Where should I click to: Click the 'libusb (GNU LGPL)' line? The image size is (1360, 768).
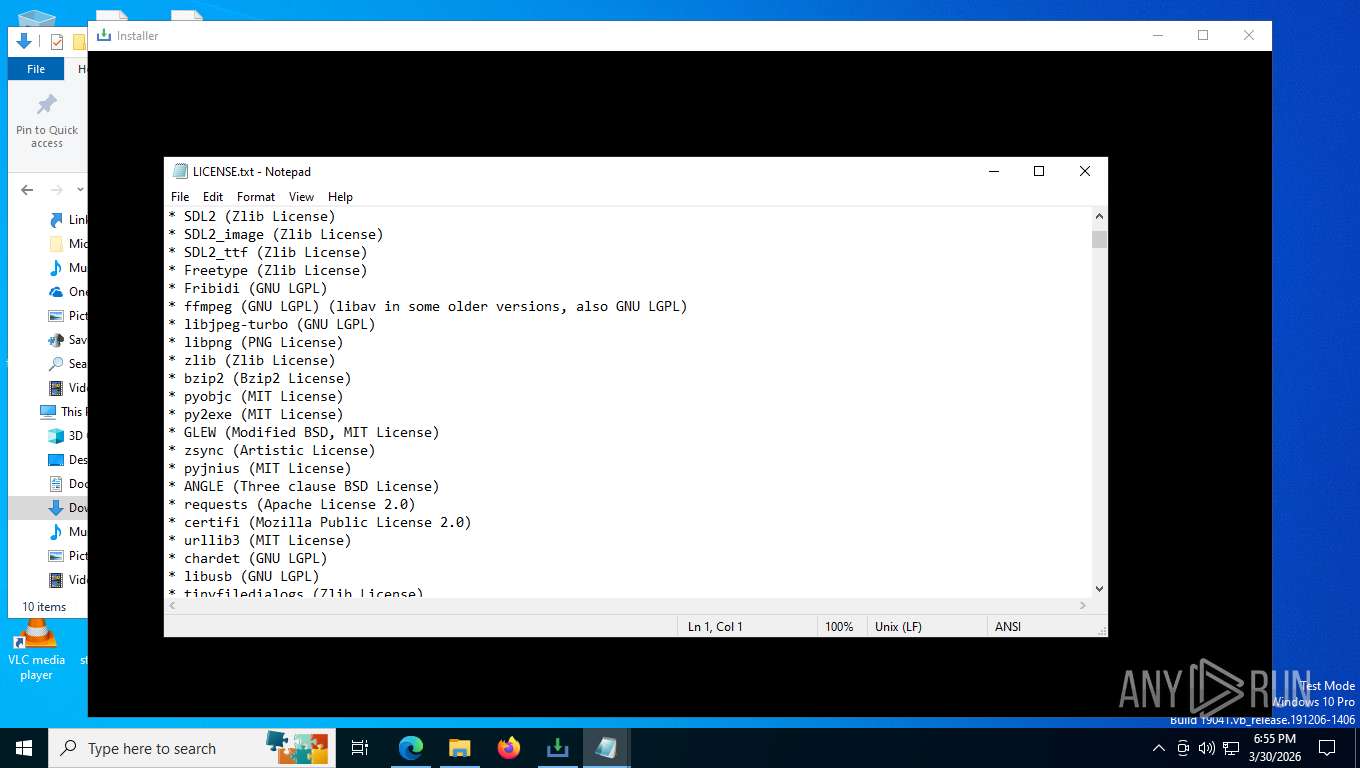(x=244, y=576)
